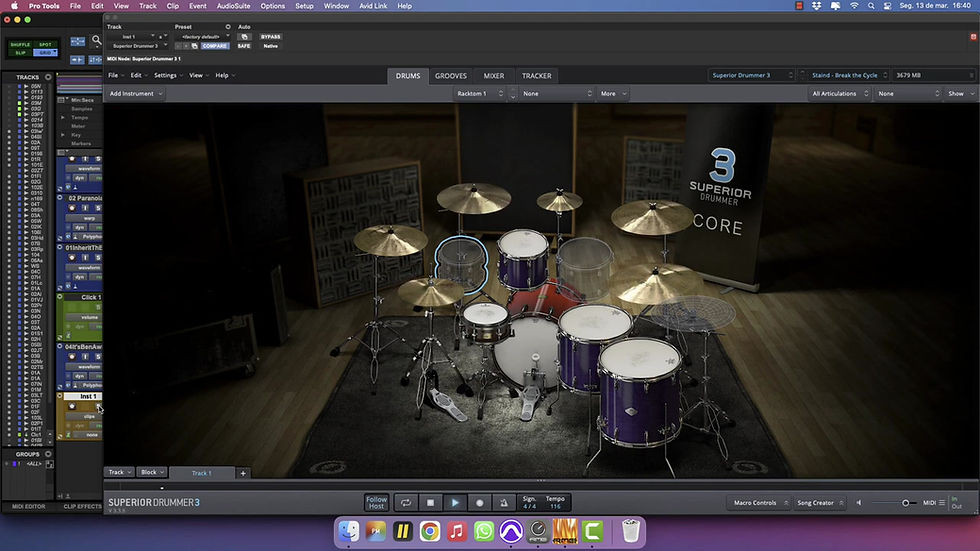The image size is (980, 551).
Task: Toggle the metronome icon in the transport
Action: [504, 502]
